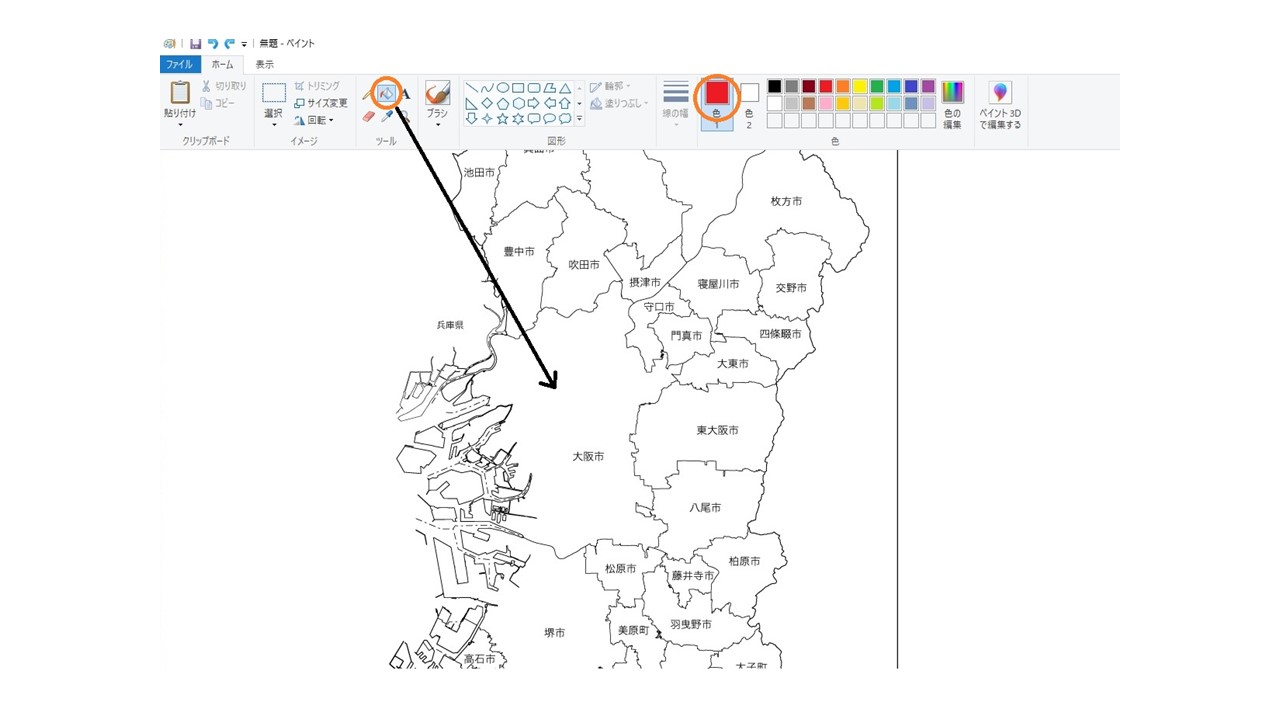Click 吹田市 label on the map
This screenshot has height=720, width=1280.
(x=584, y=265)
